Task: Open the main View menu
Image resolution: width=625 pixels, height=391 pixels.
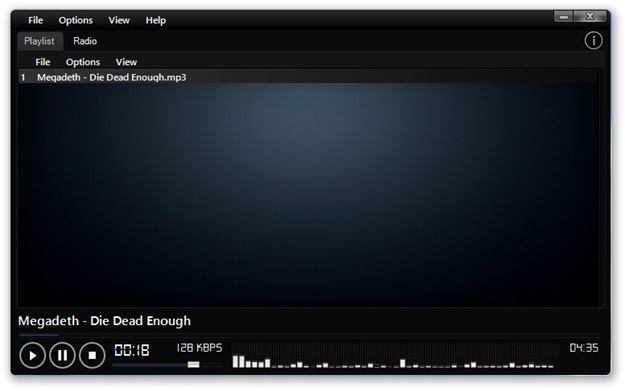Action: click(x=119, y=20)
